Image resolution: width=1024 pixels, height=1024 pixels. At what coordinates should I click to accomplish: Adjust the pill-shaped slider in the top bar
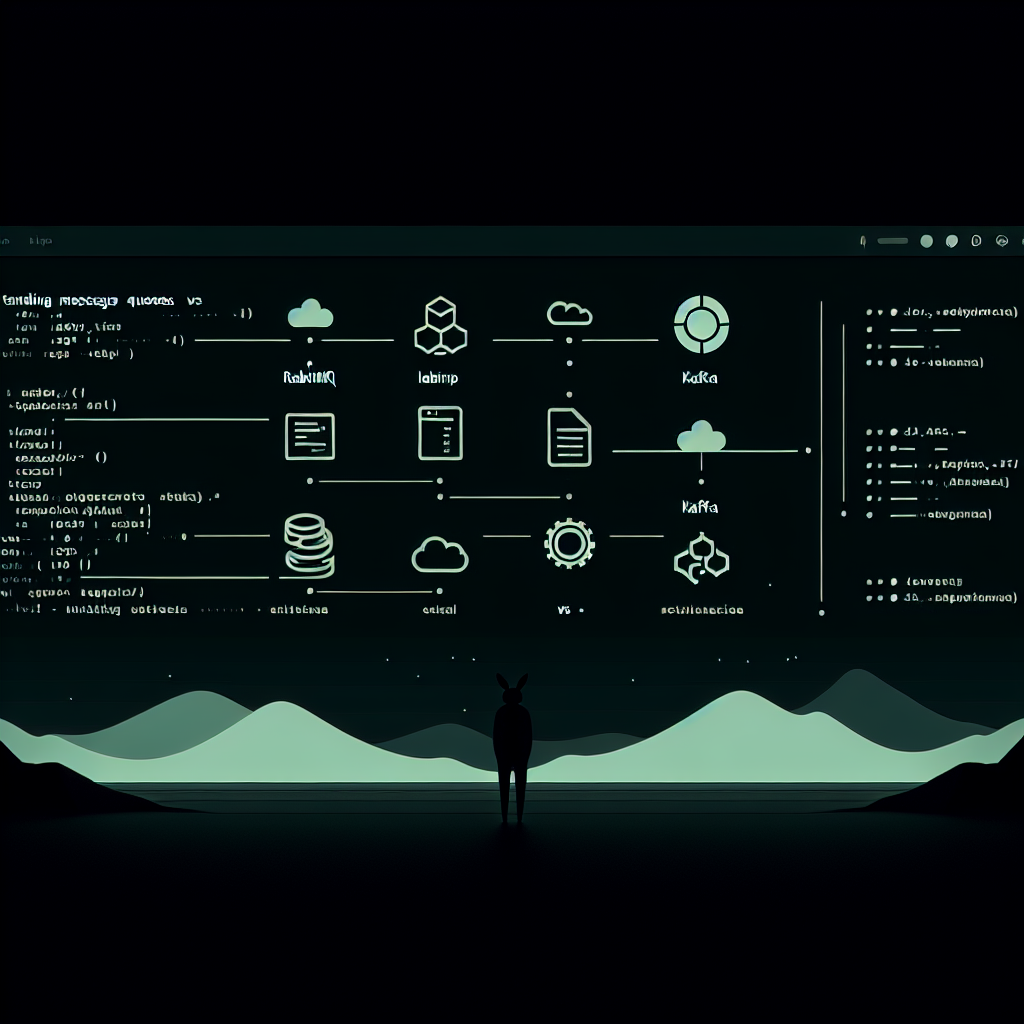coord(893,241)
